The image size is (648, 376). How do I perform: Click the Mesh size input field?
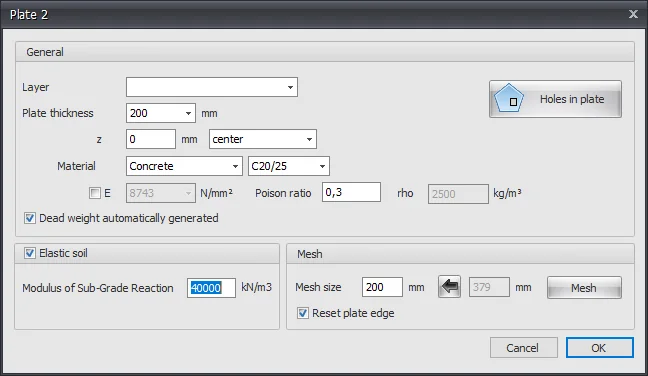click(382, 287)
